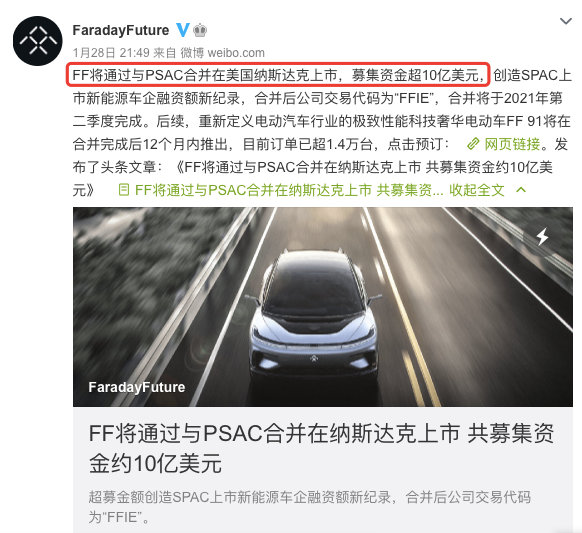Viewport: 582px width, 533px height.
Task: Open the 微博 weibo.com source link
Action: click(x=222, y=53)
